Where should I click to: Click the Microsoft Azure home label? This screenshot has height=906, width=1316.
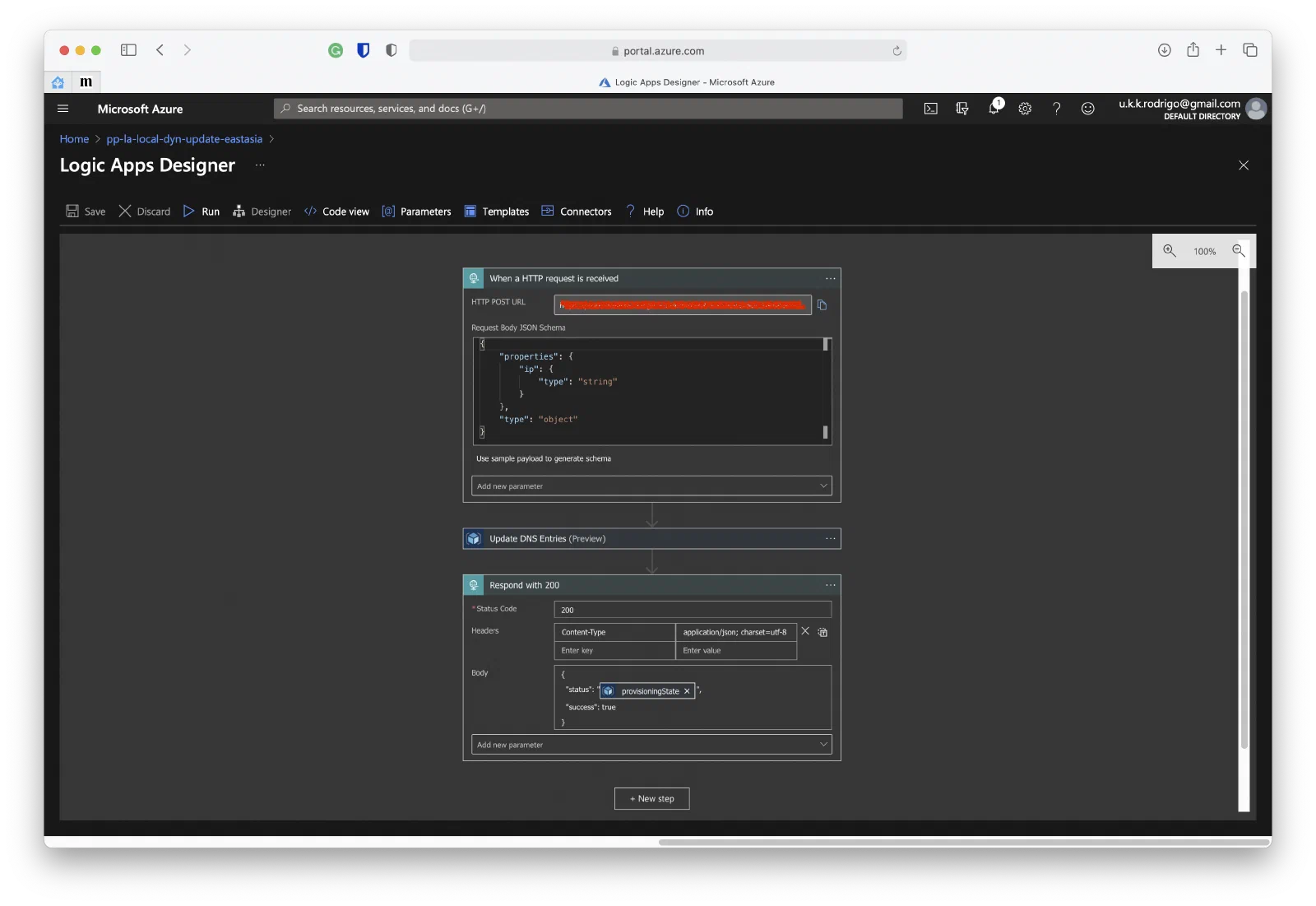point(140,109)
